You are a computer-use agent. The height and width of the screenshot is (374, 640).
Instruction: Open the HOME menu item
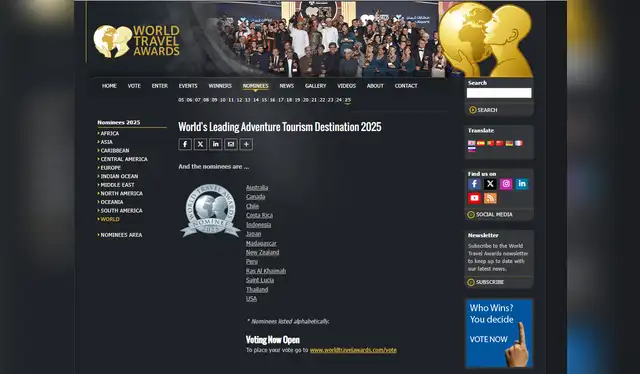(x=109, y=86)
